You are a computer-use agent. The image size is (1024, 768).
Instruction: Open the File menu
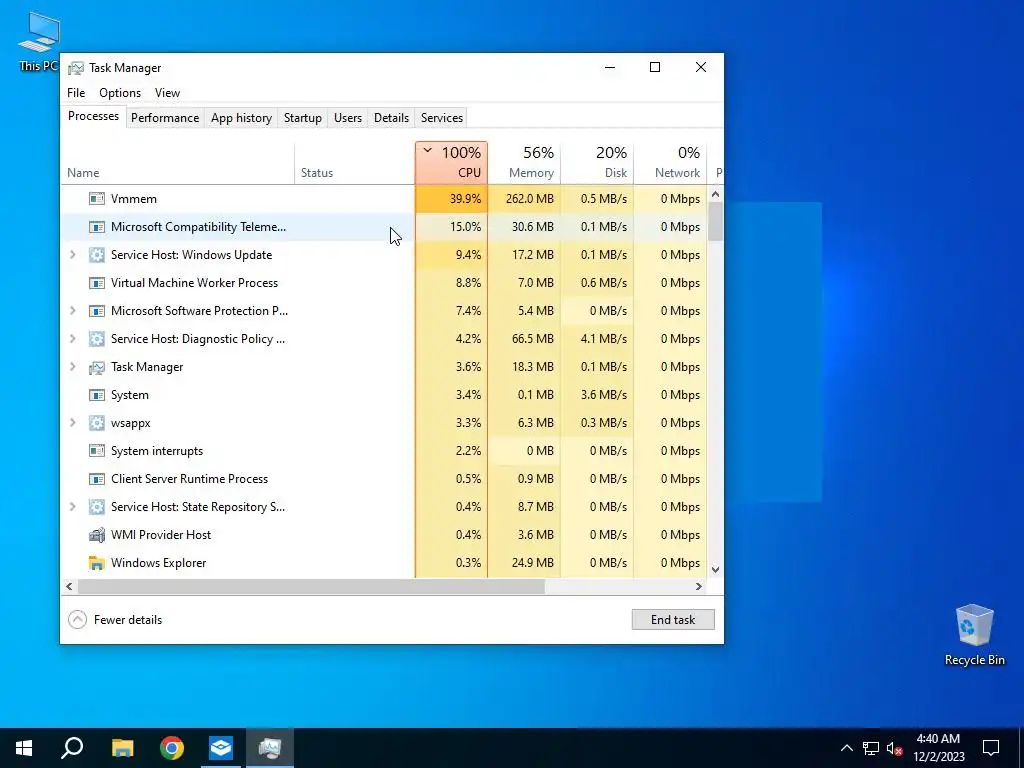(76, 93)
